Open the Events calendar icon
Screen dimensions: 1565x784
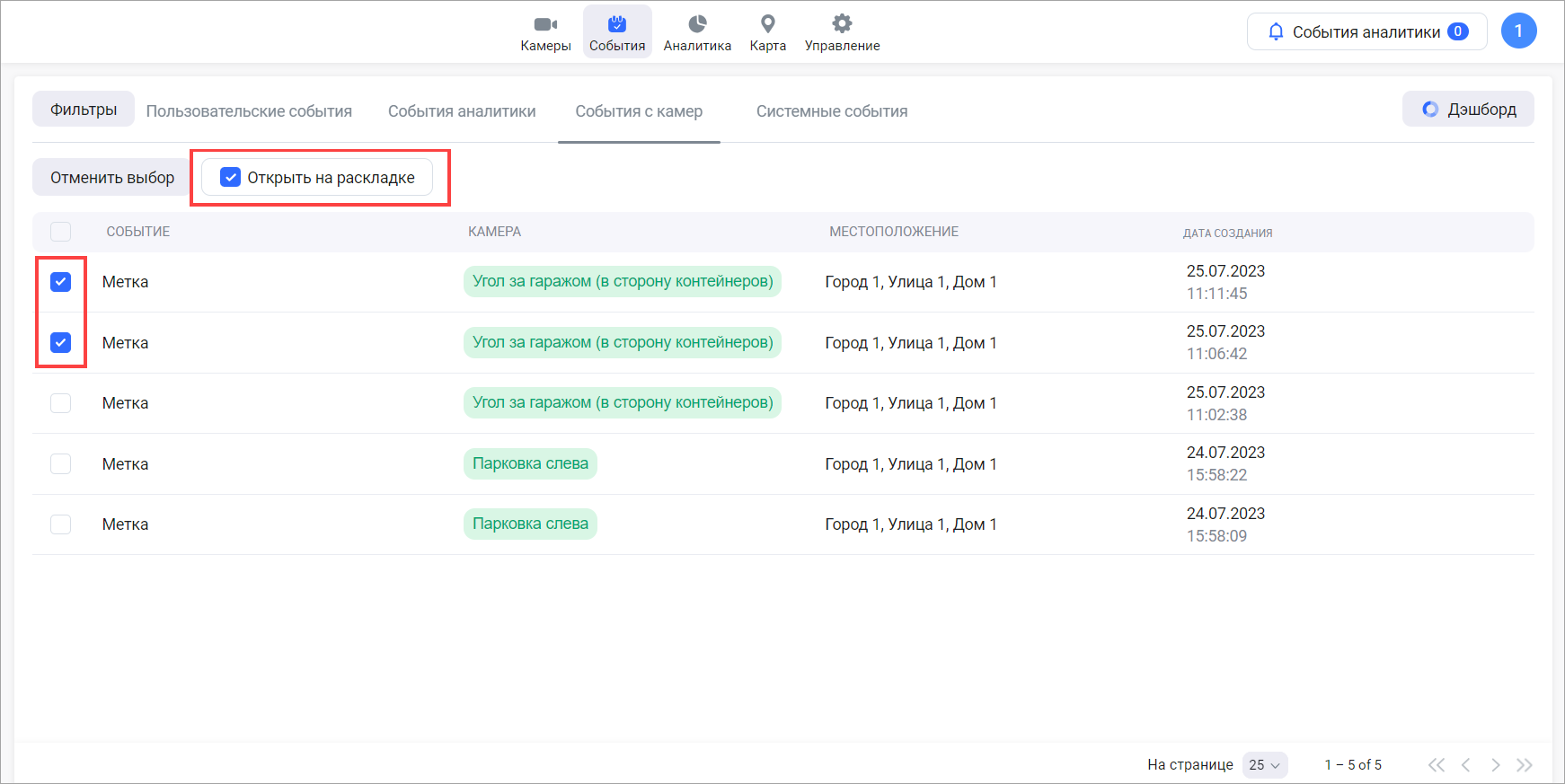click(x=617, y=24)
